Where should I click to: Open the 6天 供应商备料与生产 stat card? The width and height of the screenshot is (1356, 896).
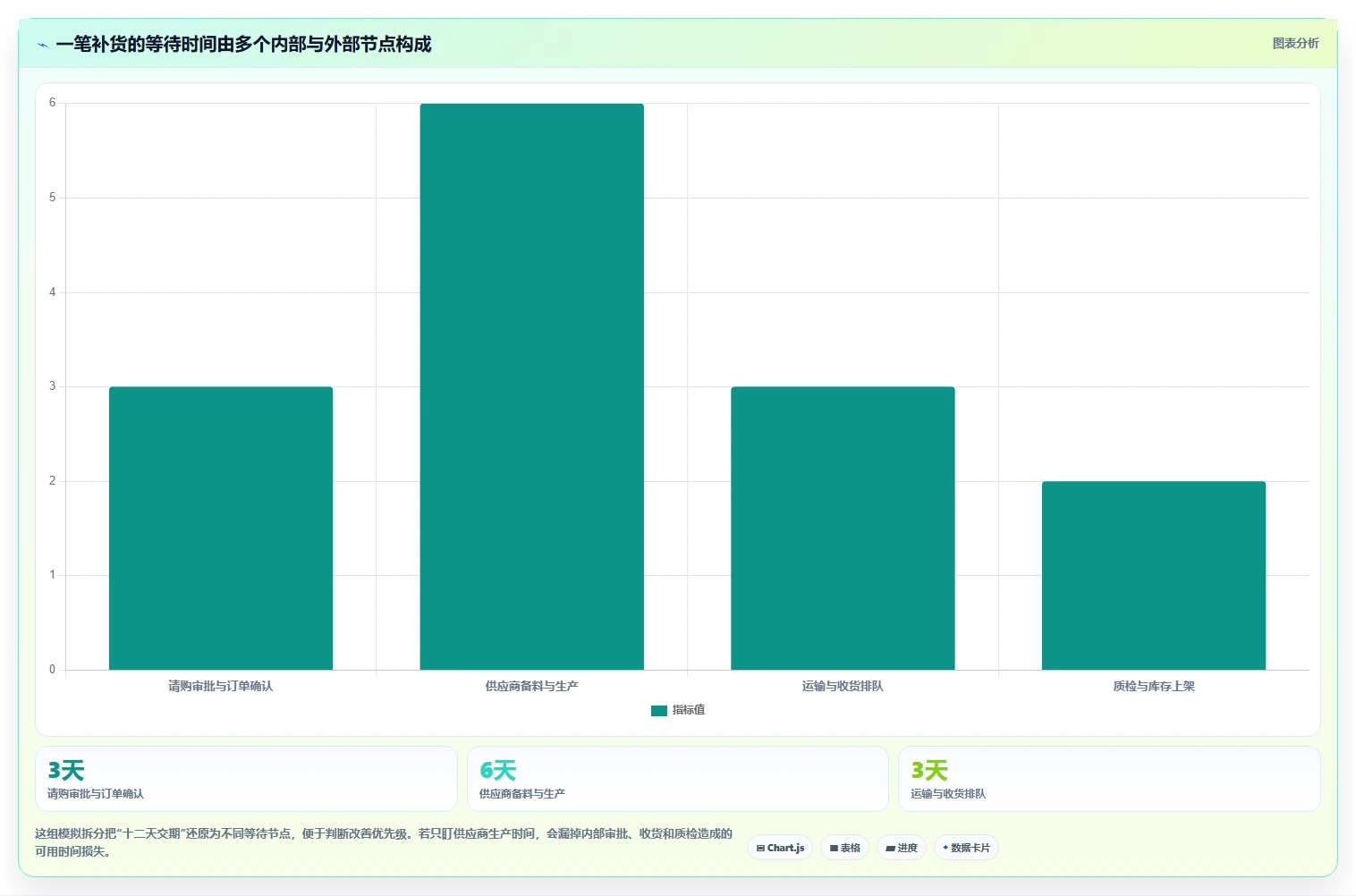678,779
